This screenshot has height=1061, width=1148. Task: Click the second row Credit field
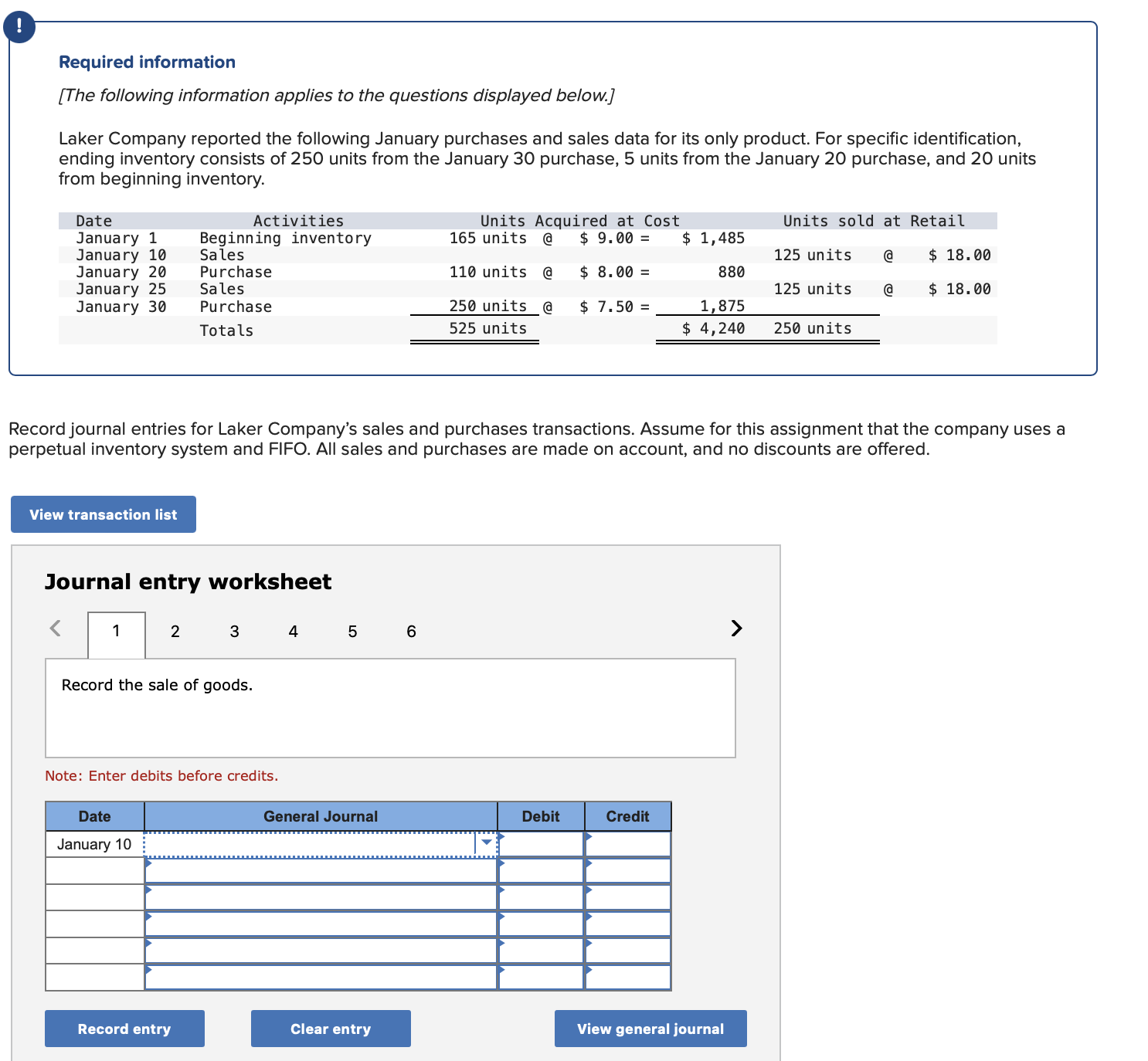(x=628, y=870)
